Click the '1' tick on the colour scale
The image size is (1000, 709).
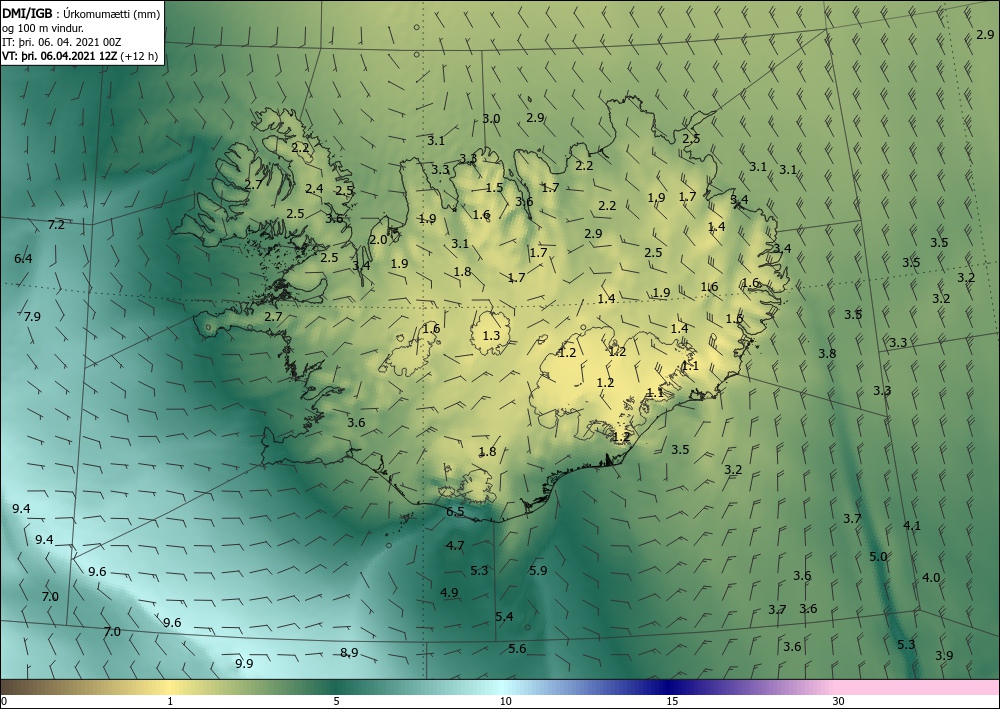point(170,701)
